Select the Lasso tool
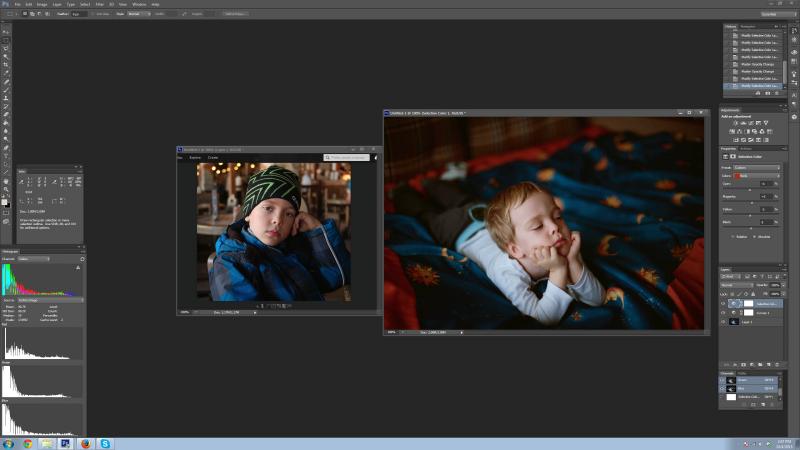The height and width of the screenshot is (450, 800). 6,48
